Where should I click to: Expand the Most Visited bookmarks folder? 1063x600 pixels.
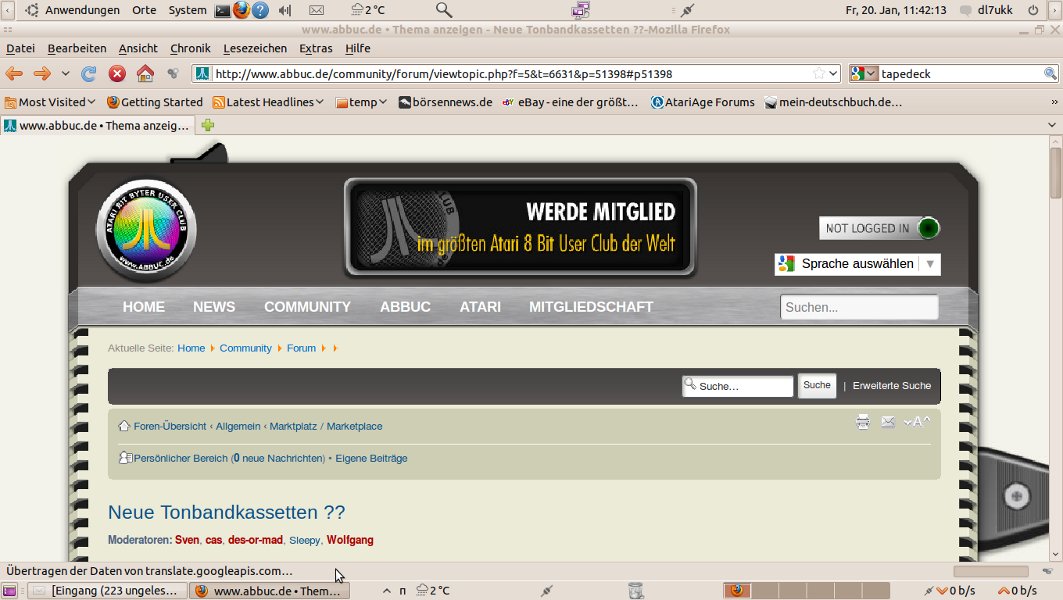pos(49,102)
